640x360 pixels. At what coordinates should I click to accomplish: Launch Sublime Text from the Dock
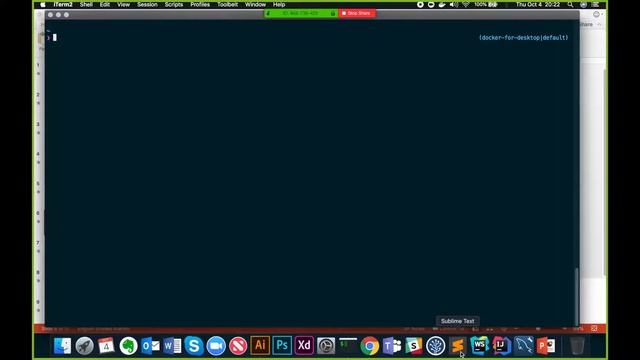click(458, 346)
